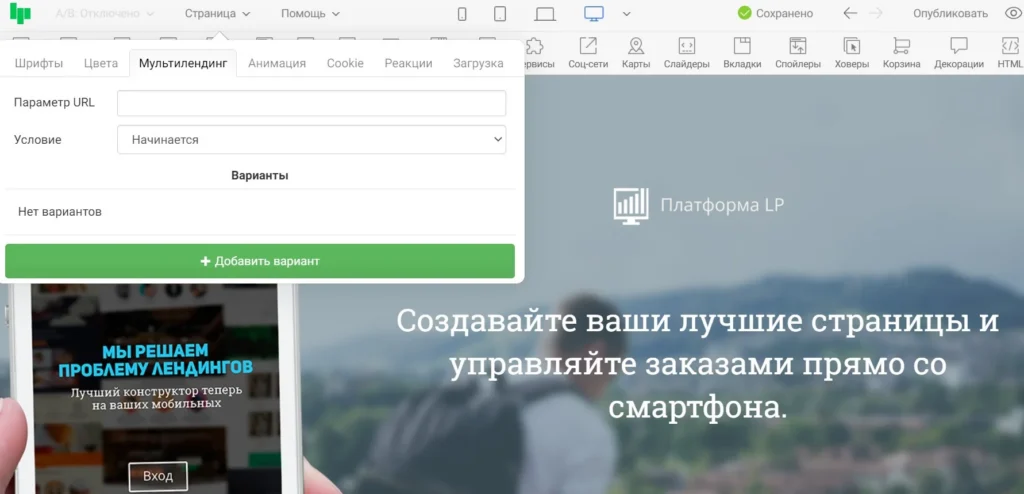Viewport: 1024px width, 494px height.
Task: Switch to the Реакции tab
Action: [x=408, y=63]
